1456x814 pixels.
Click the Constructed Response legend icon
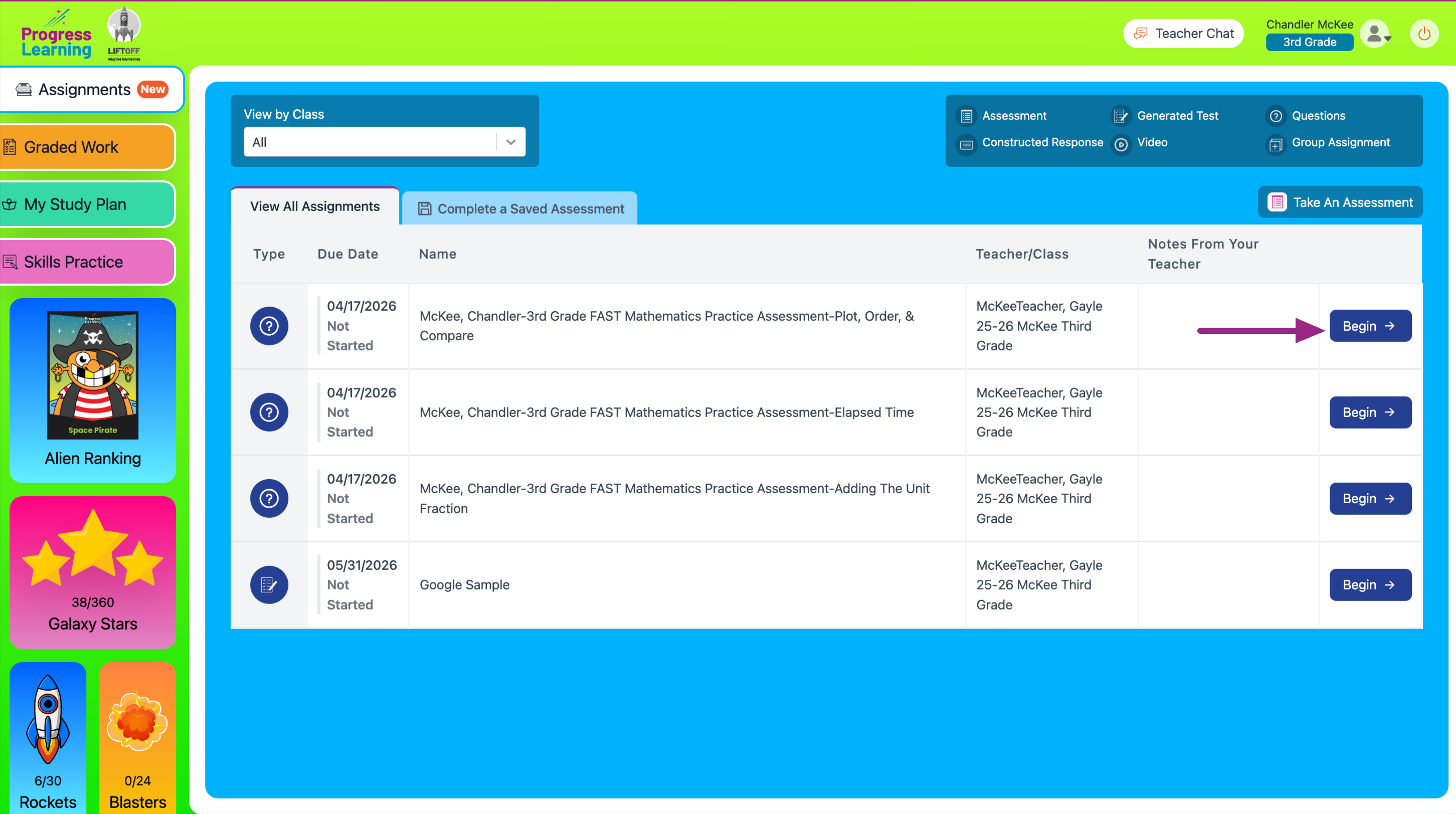coord(967,145)
